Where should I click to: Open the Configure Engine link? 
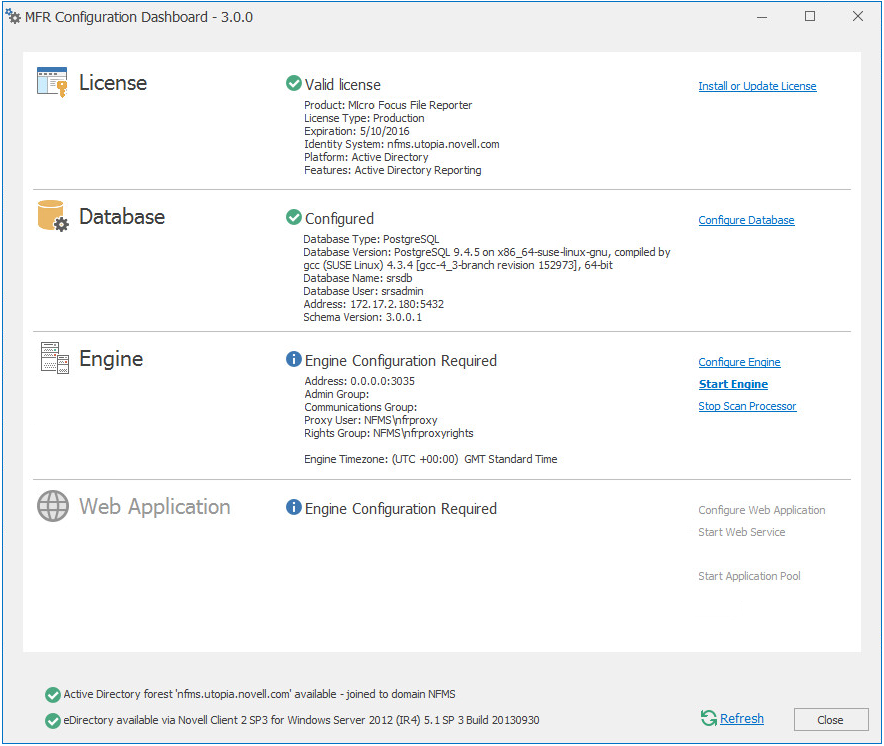(x=739, y=362)
